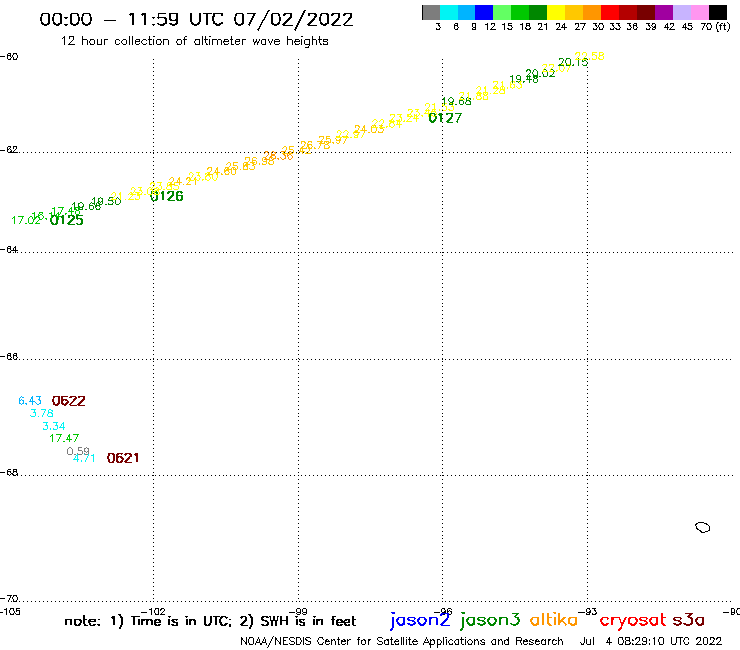
Task: Select the time marker 0622
Action: pyautogui.click(x=68, y=401)
